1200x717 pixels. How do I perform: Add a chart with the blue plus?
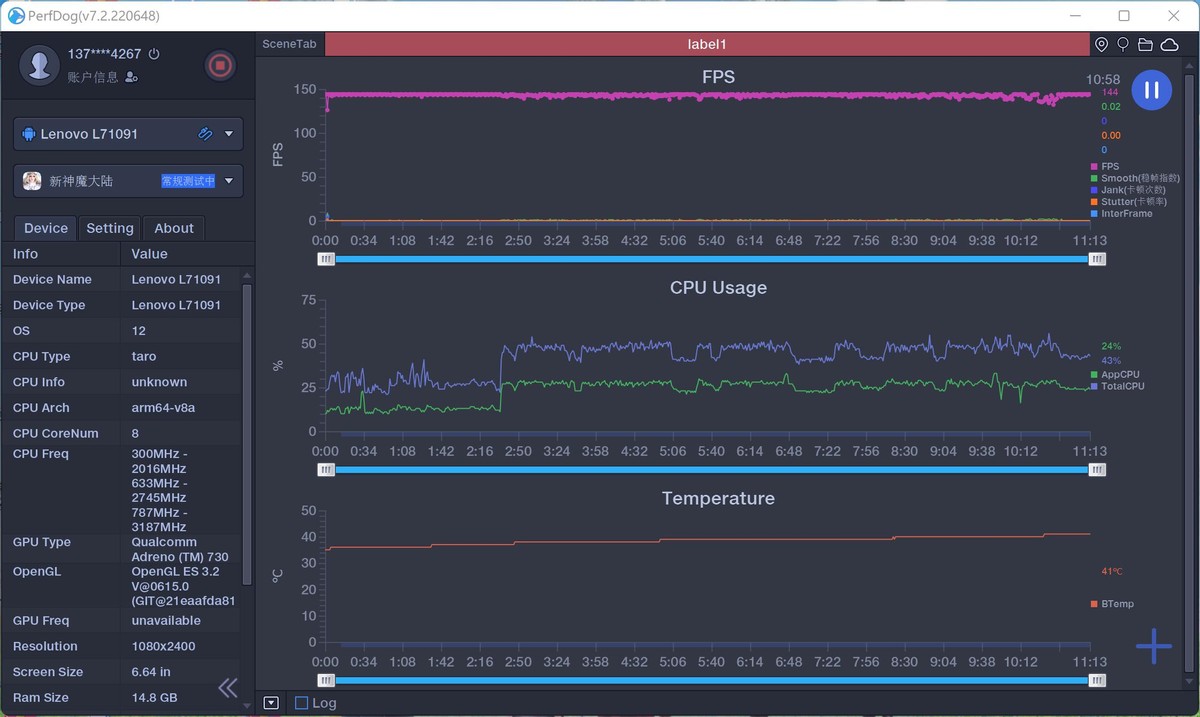(x=1153, y=647)
